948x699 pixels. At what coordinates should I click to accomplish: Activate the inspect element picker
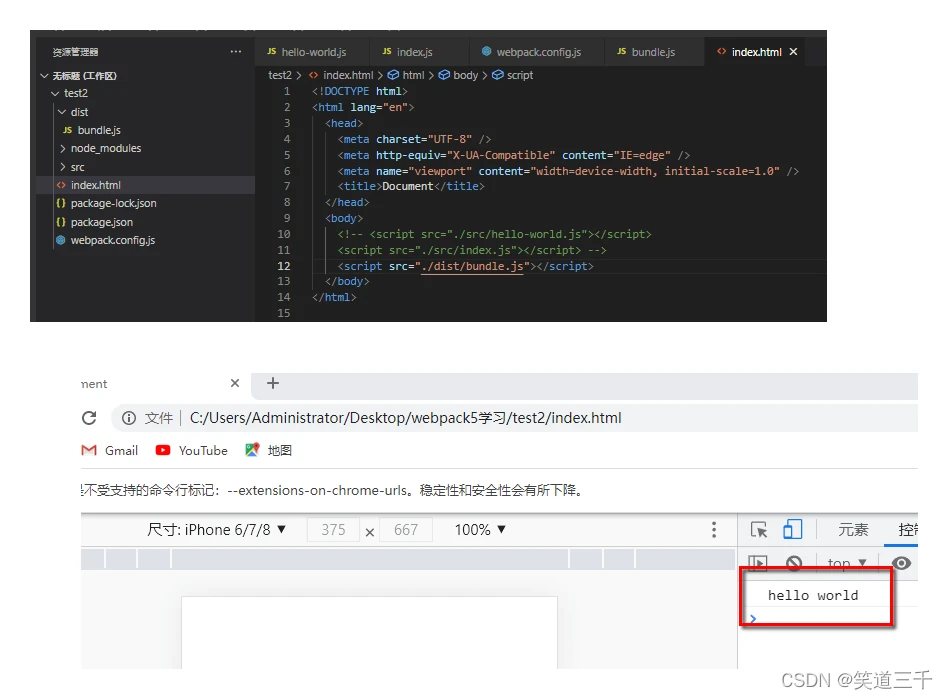[759, 530]
